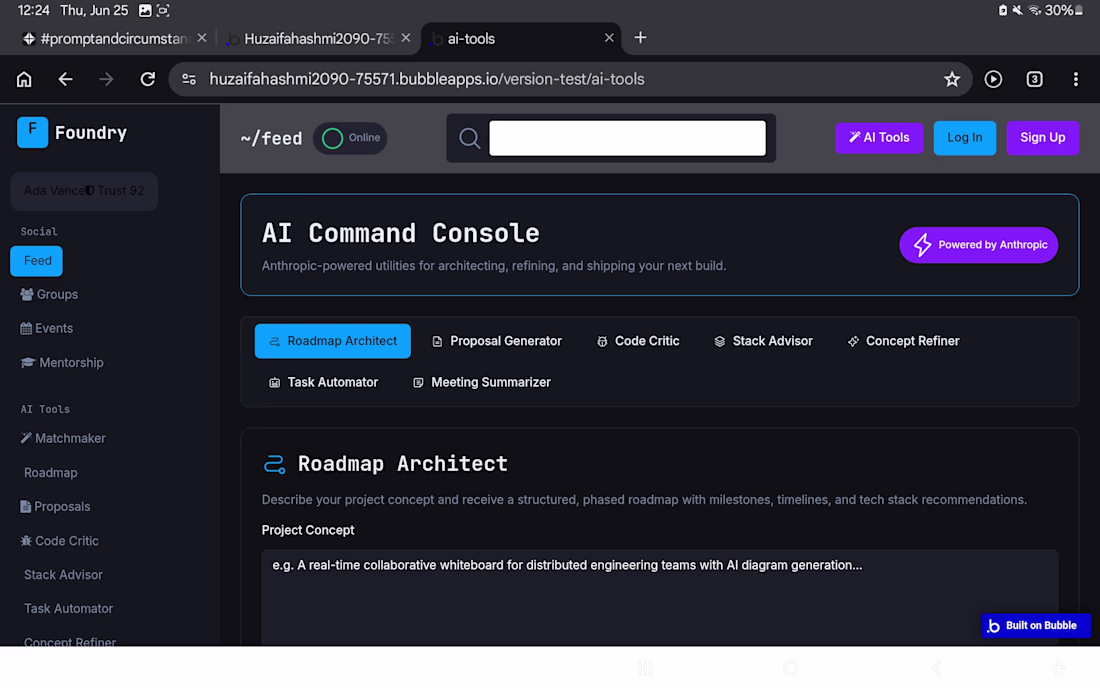Click the play-circle icon in the browser toolbar

(x=993, y=79)
